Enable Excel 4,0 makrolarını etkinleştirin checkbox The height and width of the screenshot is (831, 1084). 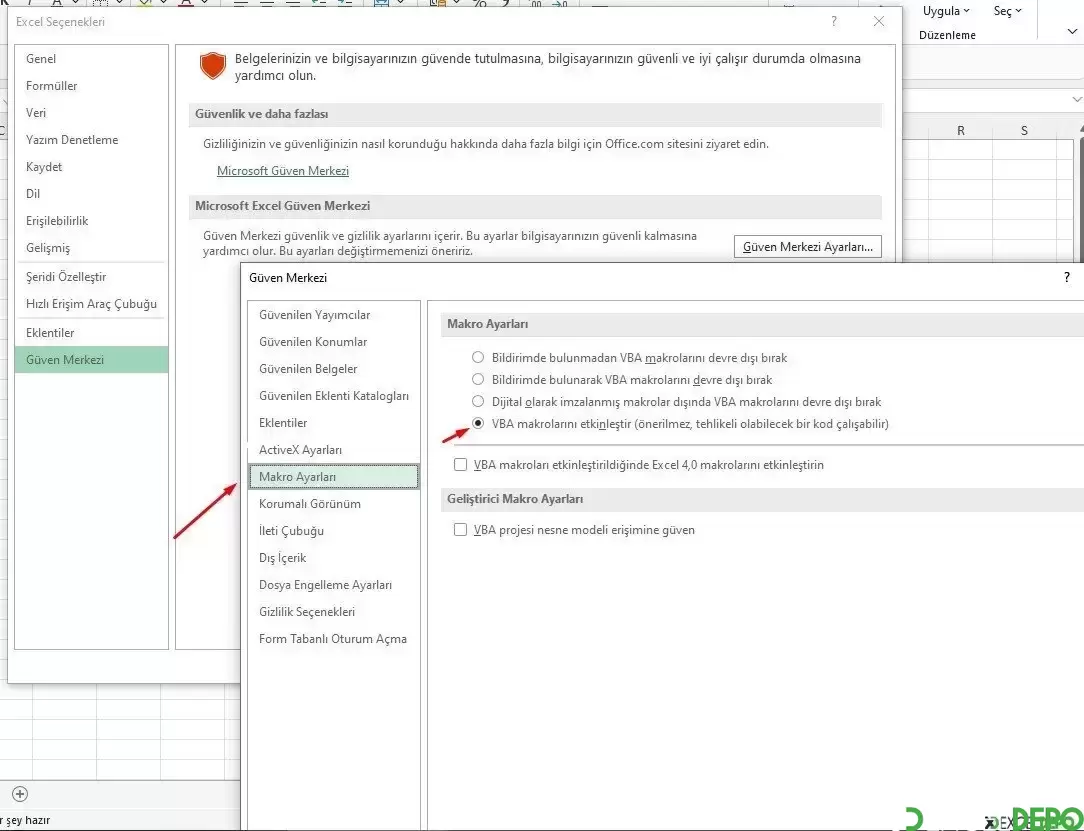coord(460,465)
